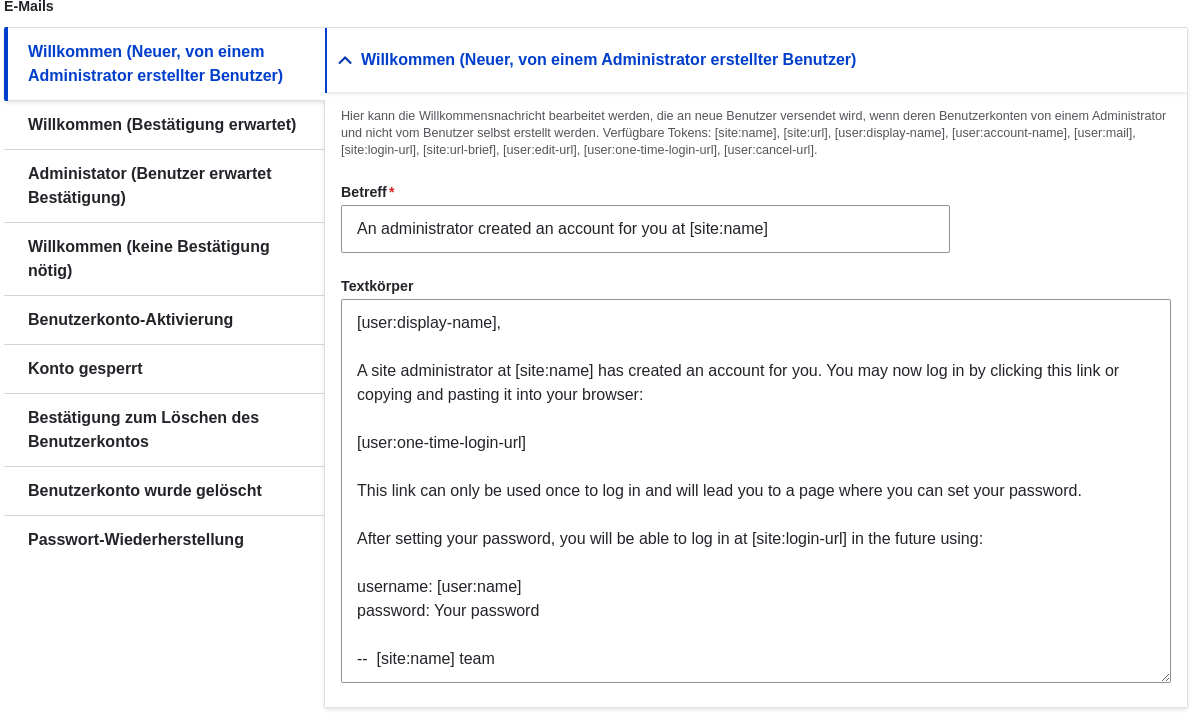1192x714 pixels.
Task: Select the Konto gesperrt tab
Action: (x=164, y=369)
